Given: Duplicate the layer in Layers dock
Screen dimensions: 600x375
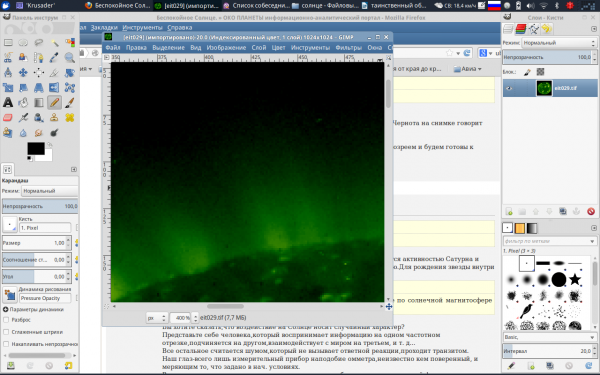Looking at the screenshot, I should (x=563, y=211).
